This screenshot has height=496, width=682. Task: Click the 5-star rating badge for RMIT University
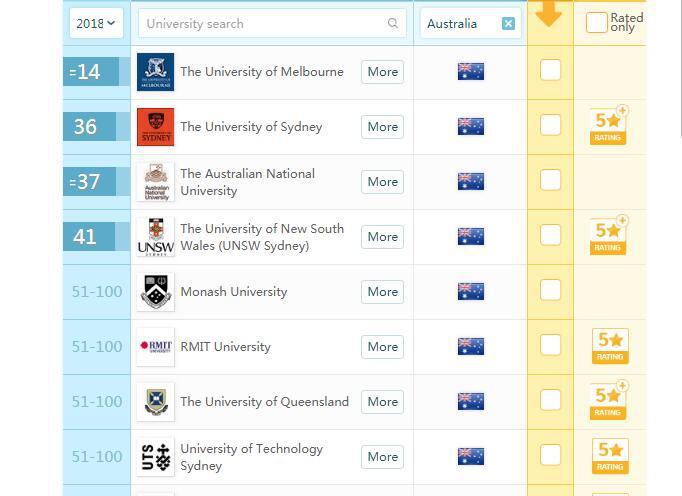pos(609,346)
